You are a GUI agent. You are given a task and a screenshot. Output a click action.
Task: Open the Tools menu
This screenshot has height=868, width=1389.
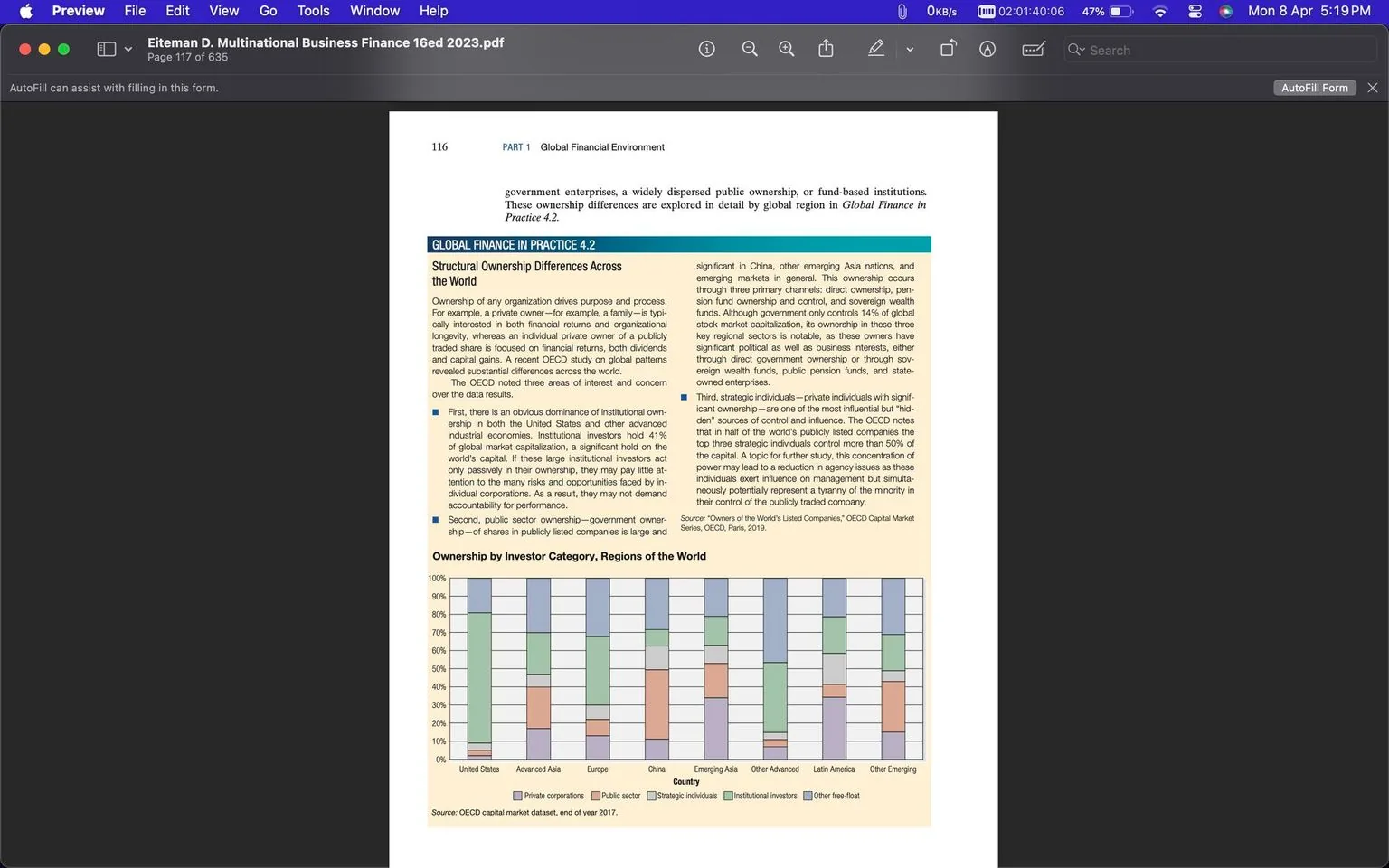pyautogui.click(x=313, y=11)
